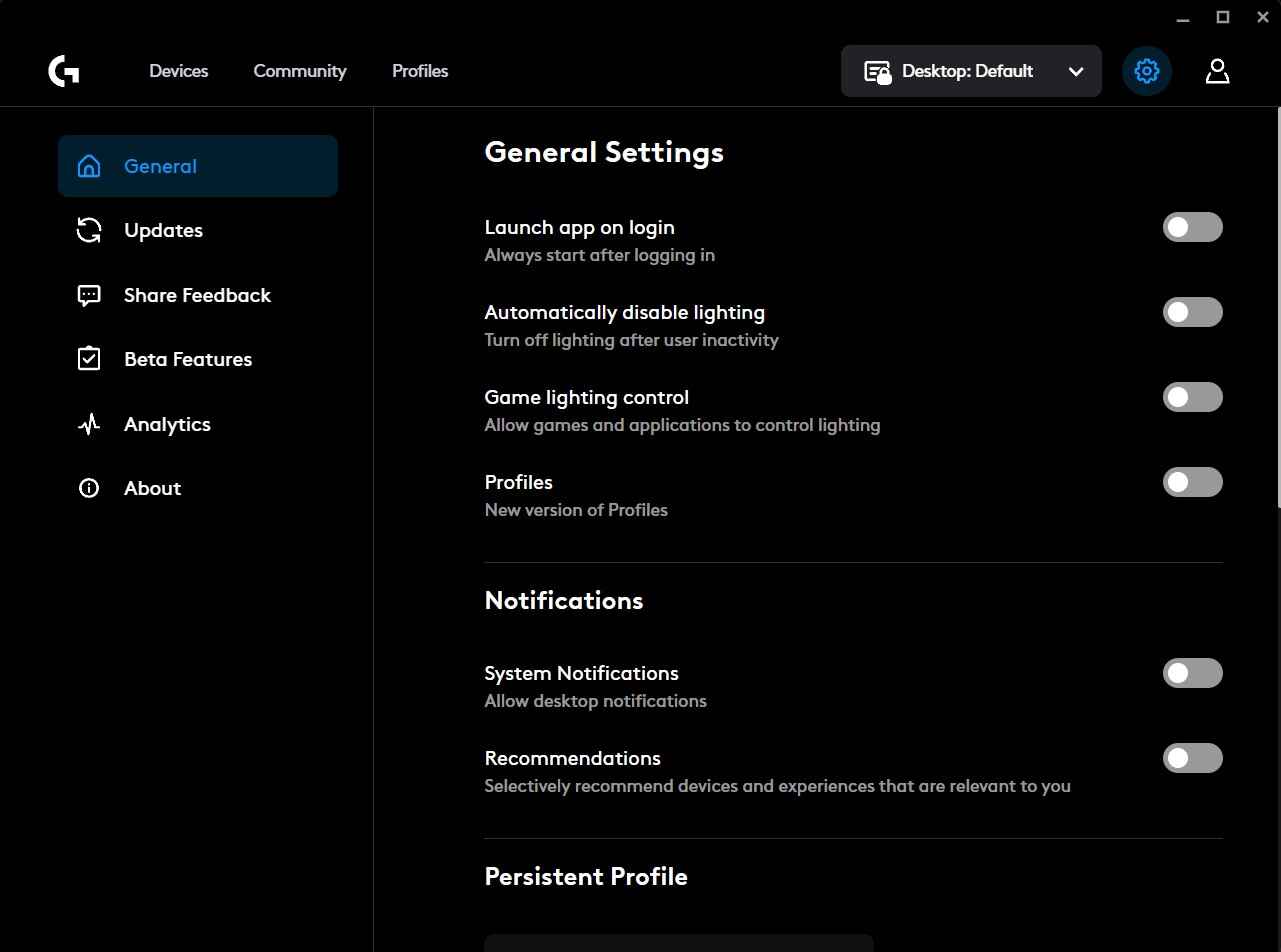
Task: Click 'New version of Profiles' description
Action: coord(576,510)
